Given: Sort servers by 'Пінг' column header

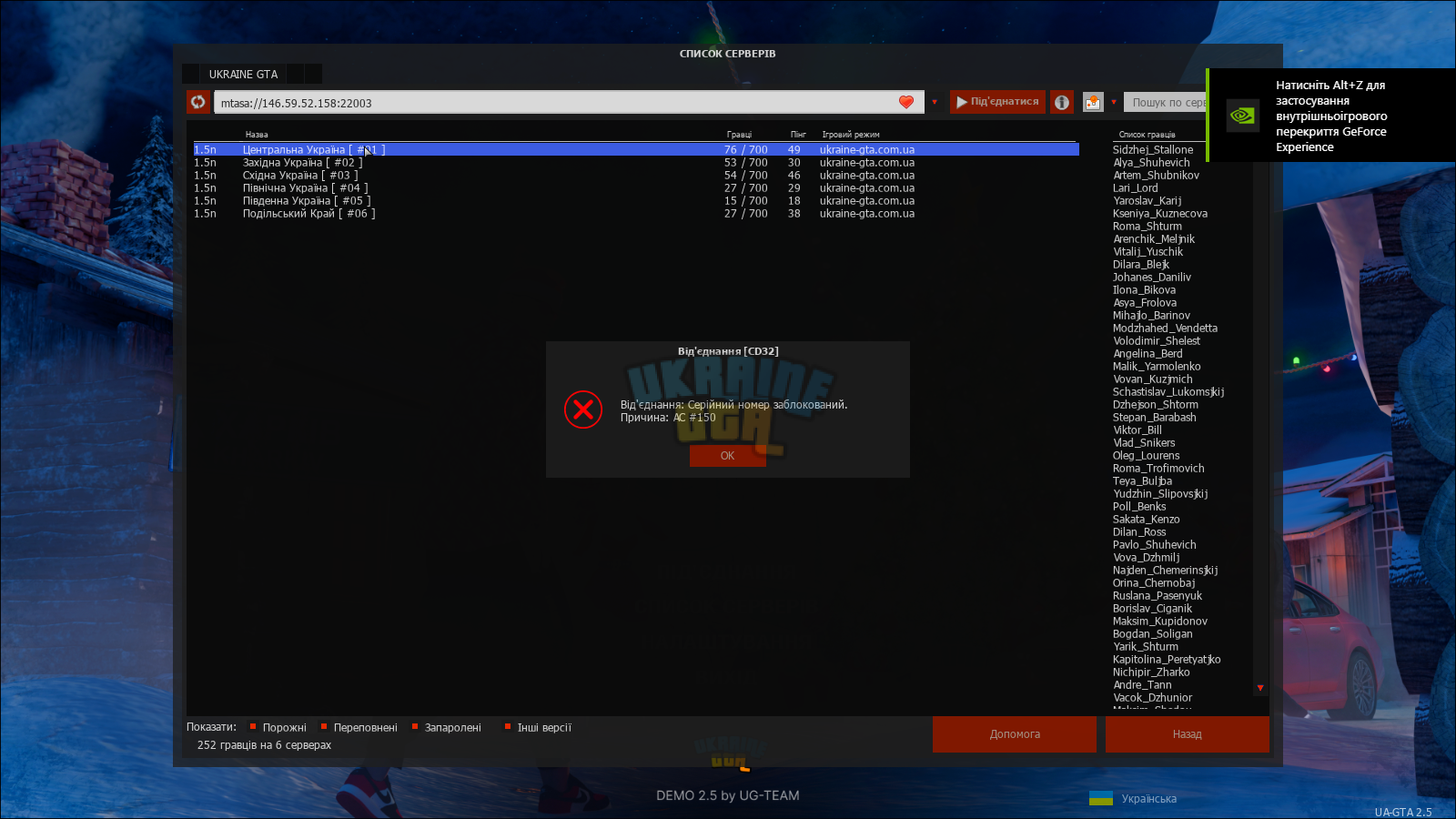Looking at the screenshot, I should click(x=798, y=135).
